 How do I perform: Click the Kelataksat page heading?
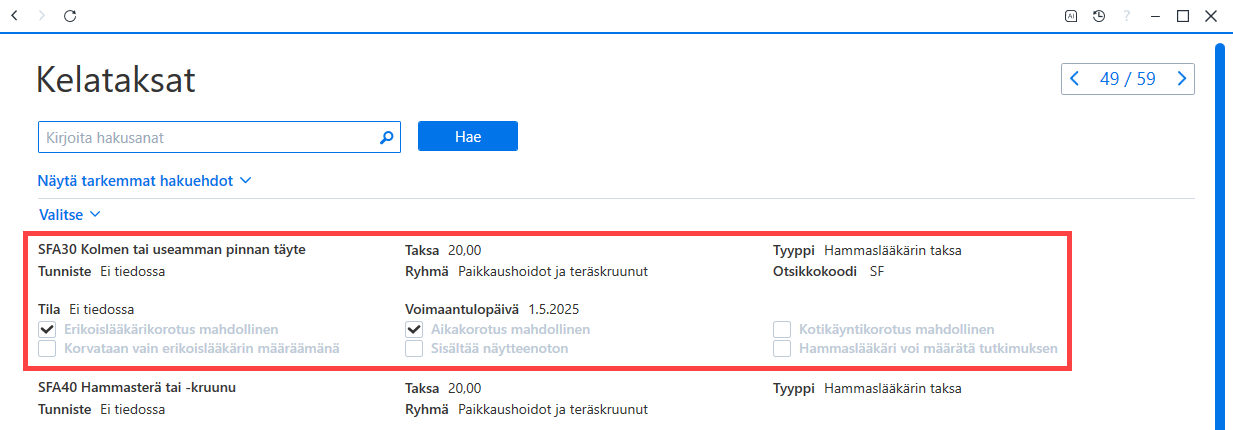click(116, 80)
